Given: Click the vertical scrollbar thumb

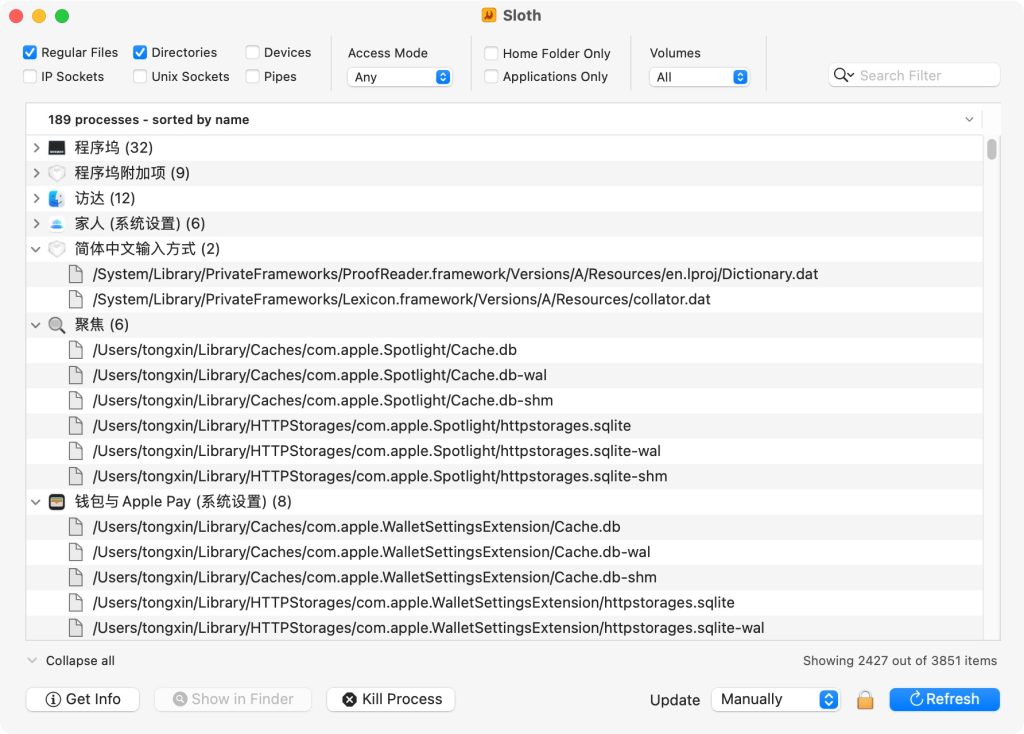Looking at the screenshot, I should [991, 148].
